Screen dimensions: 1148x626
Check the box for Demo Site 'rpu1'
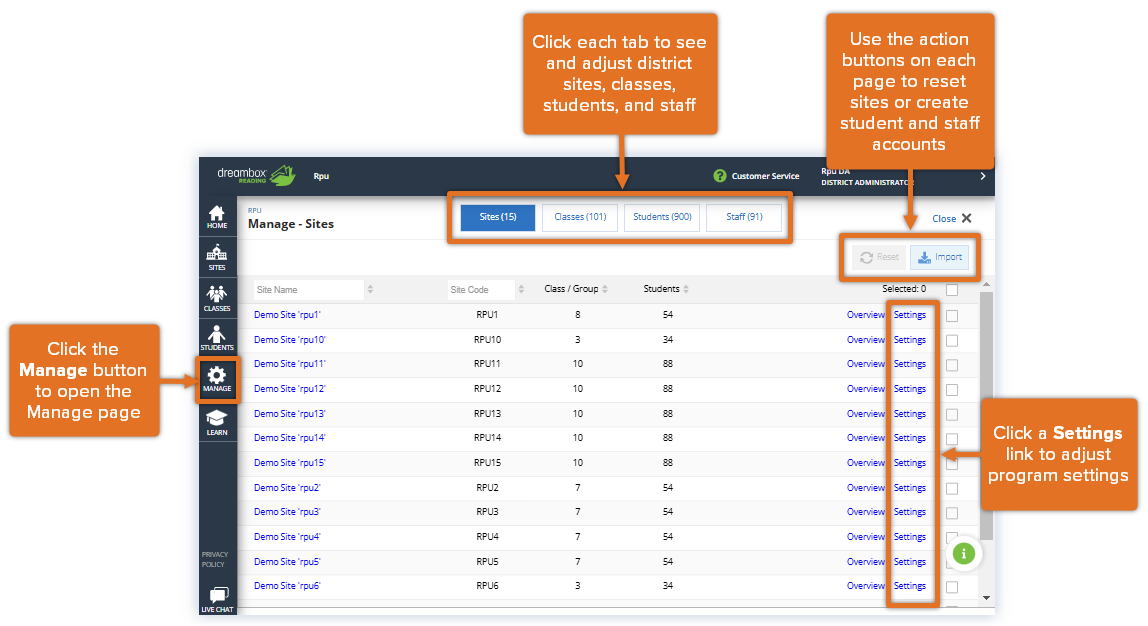pos(952,316)
